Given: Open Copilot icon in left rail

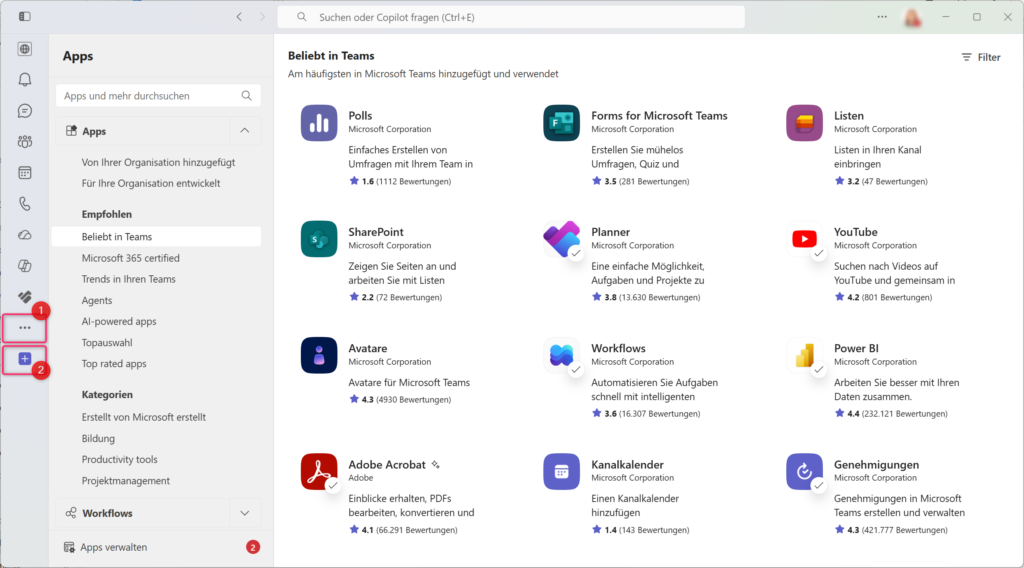Looking at the screenshot, I should [25, 266].
